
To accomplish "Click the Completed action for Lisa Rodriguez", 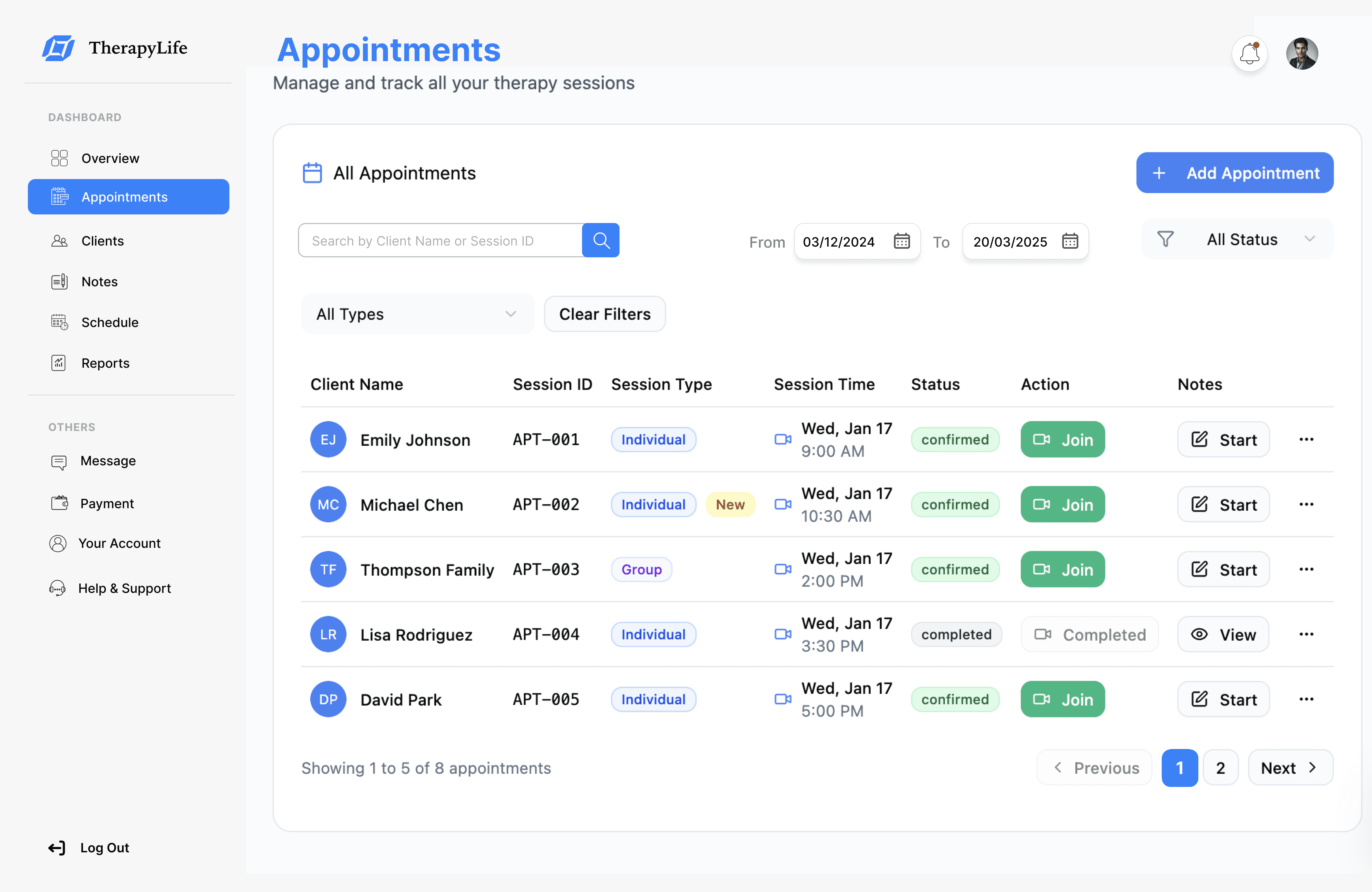I will tap(1089, 634).
